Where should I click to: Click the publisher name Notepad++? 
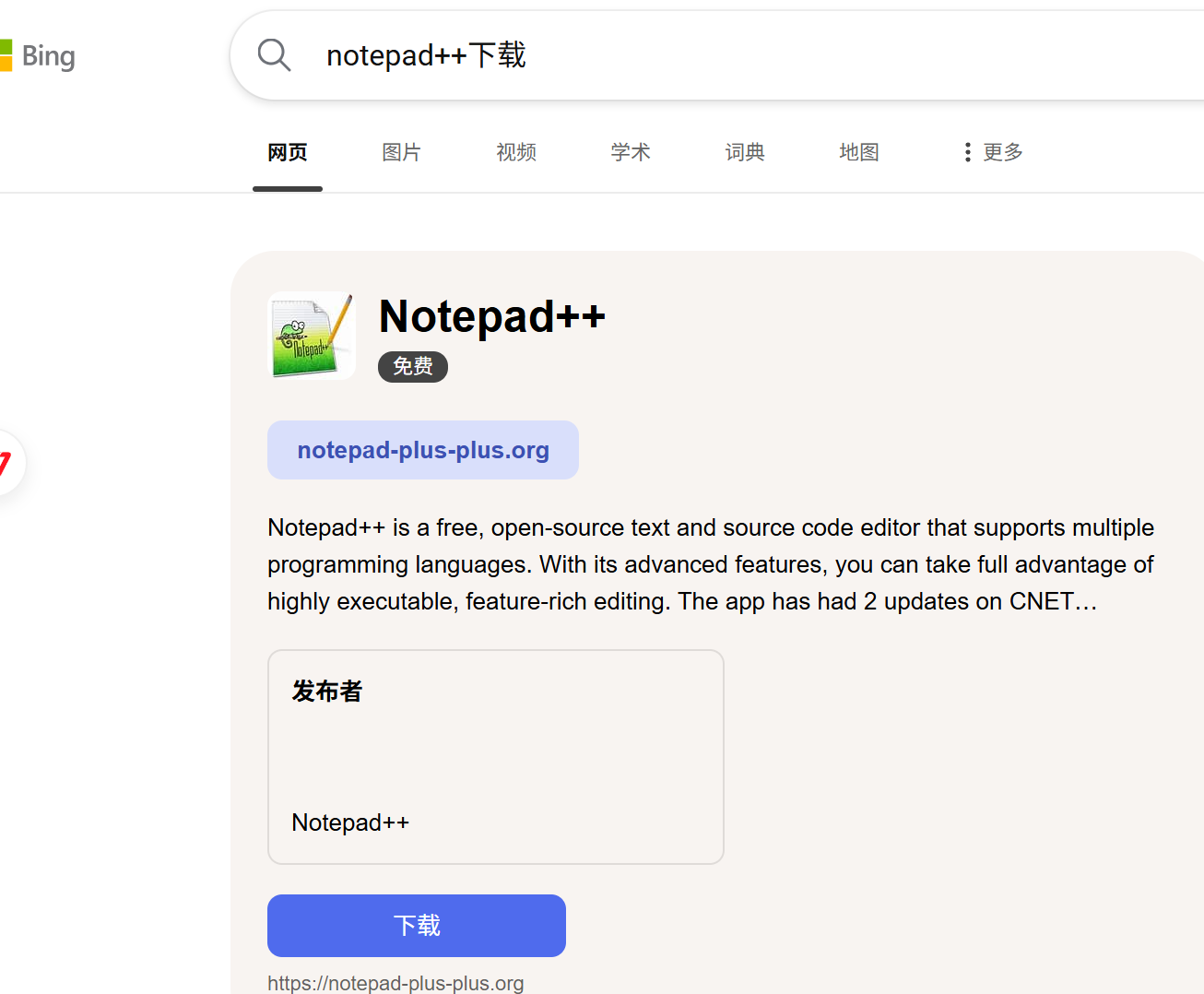pos(350,822)
